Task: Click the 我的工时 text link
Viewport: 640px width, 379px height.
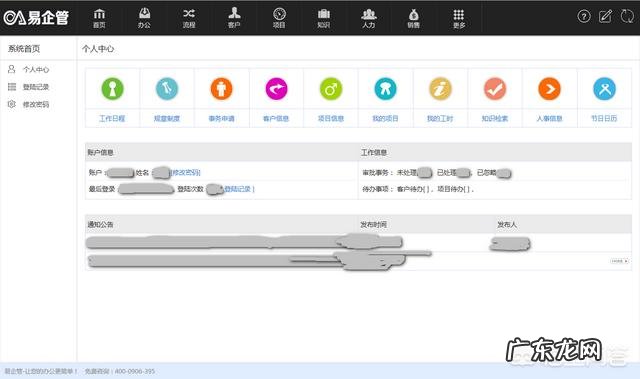Action: pos(440,118)
